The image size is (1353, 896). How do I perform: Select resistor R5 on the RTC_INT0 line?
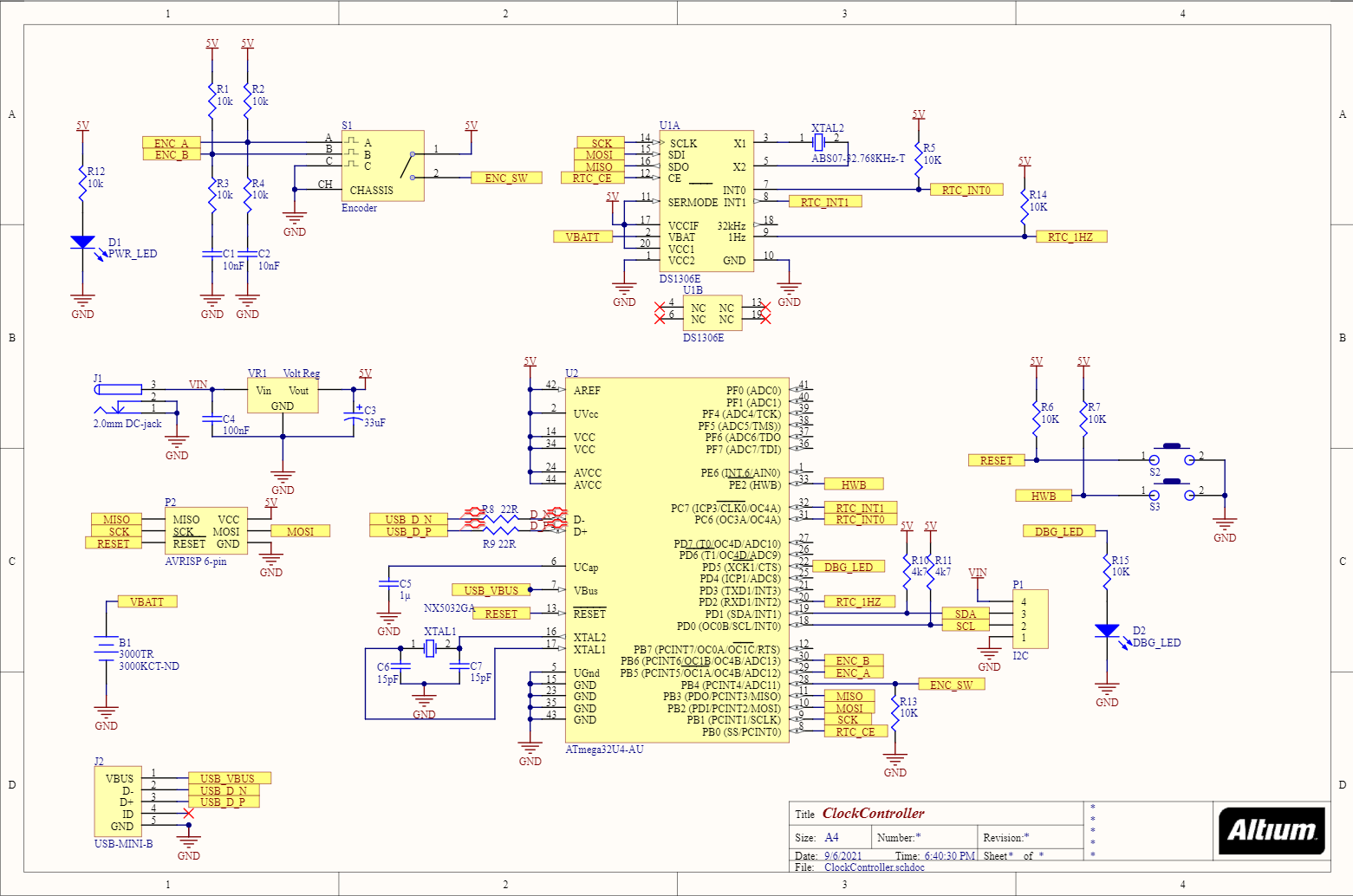coord(919,159)
